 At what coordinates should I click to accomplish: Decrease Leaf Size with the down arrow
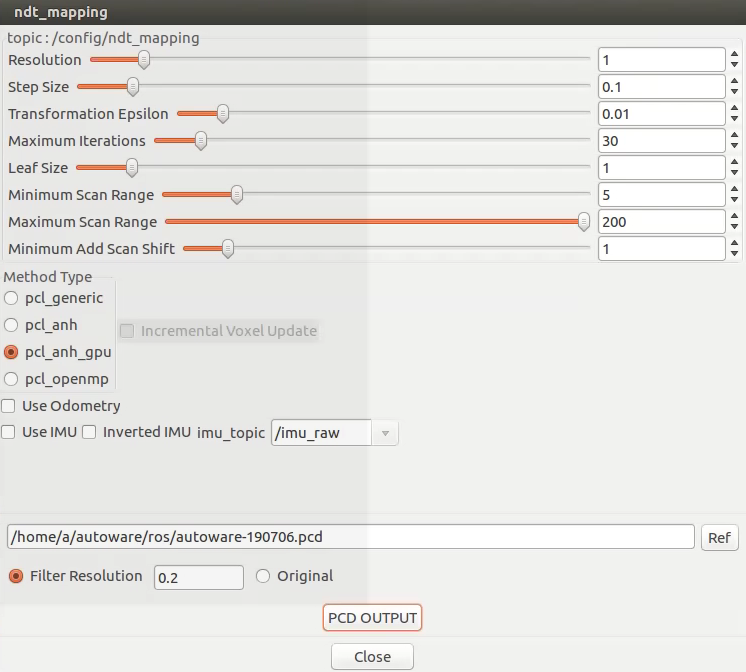pos(735,173)
